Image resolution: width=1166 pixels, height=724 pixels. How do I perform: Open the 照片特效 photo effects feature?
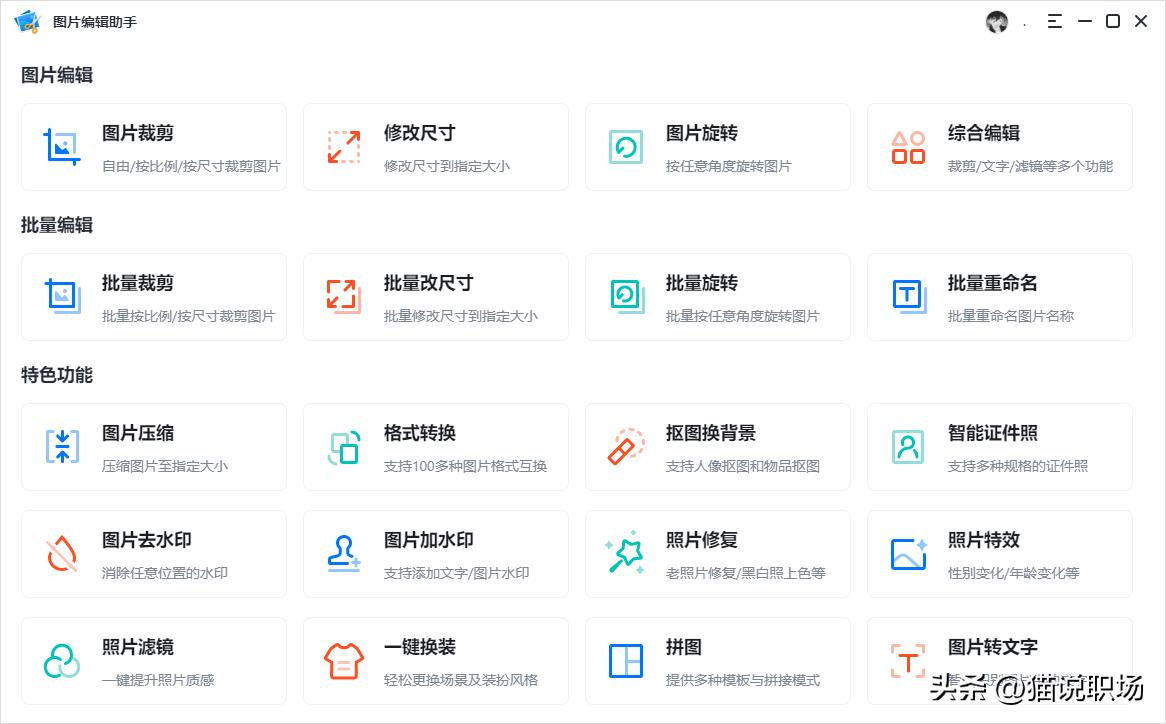(x=907, y=553)
